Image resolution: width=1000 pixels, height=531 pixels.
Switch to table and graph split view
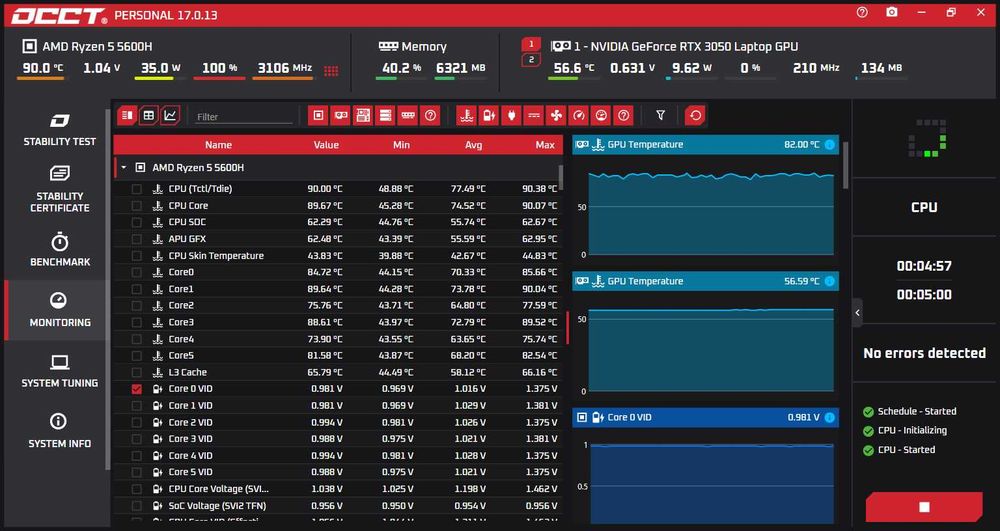pyautogui.click(x=128, y=115)
